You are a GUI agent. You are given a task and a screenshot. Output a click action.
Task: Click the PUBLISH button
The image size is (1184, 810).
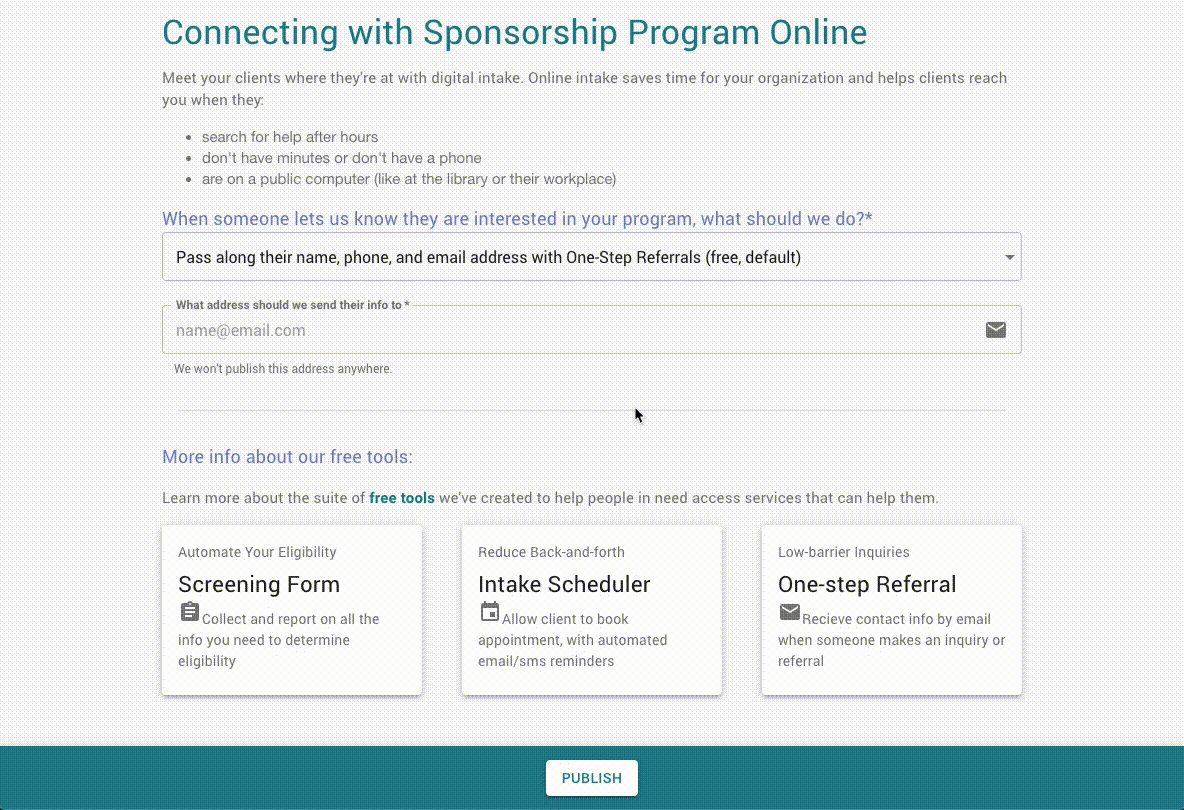coord(591,778)
